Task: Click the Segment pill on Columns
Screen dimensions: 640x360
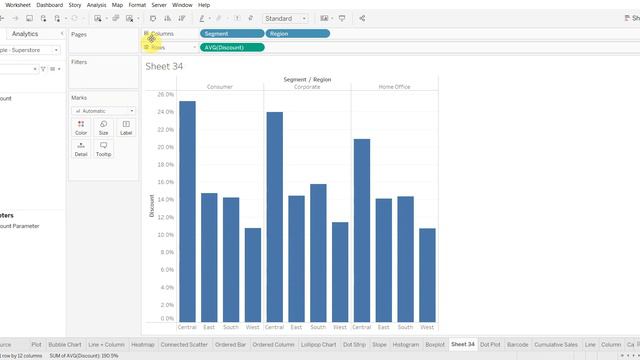Action: pos(232,33)
